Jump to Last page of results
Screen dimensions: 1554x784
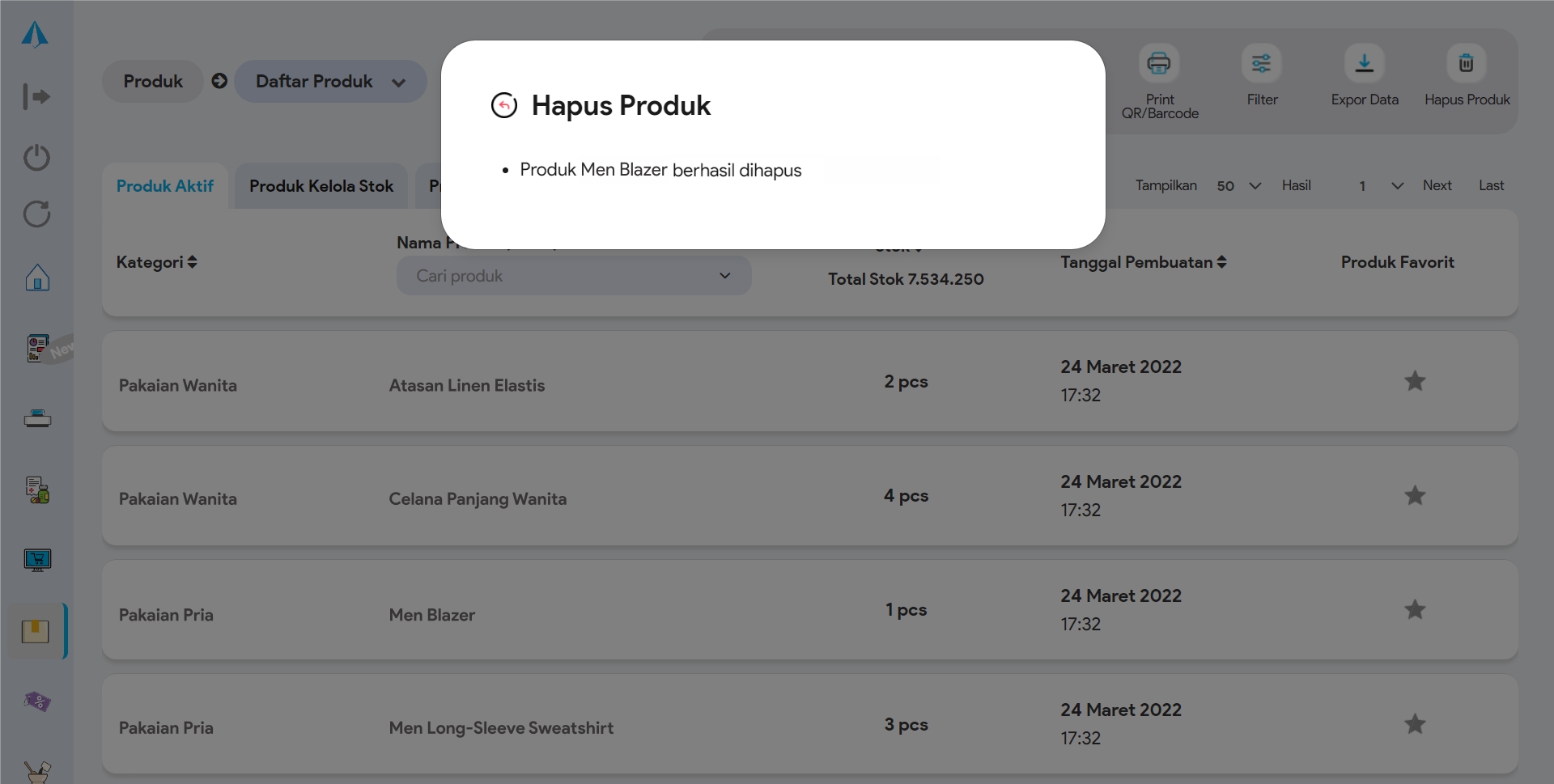pos(1491,185)
